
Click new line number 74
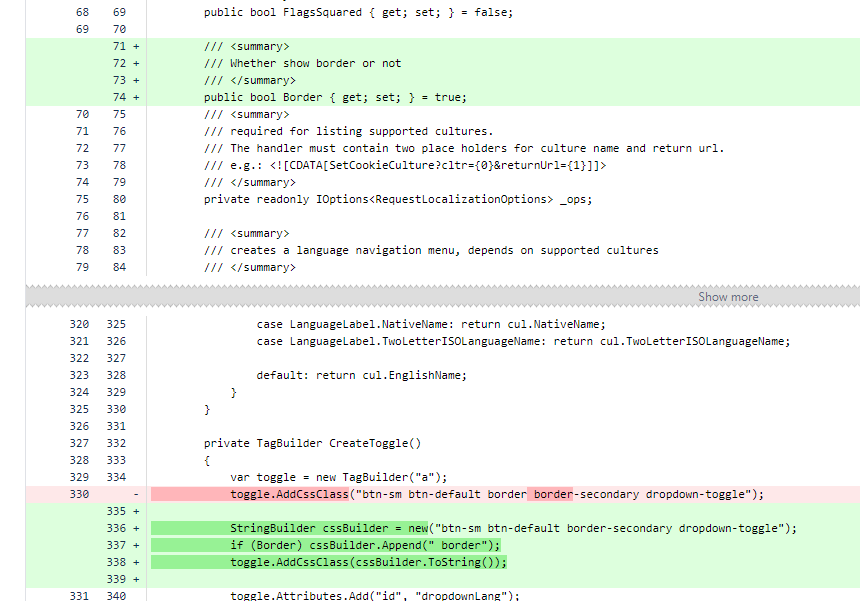[x=119, y=97]
